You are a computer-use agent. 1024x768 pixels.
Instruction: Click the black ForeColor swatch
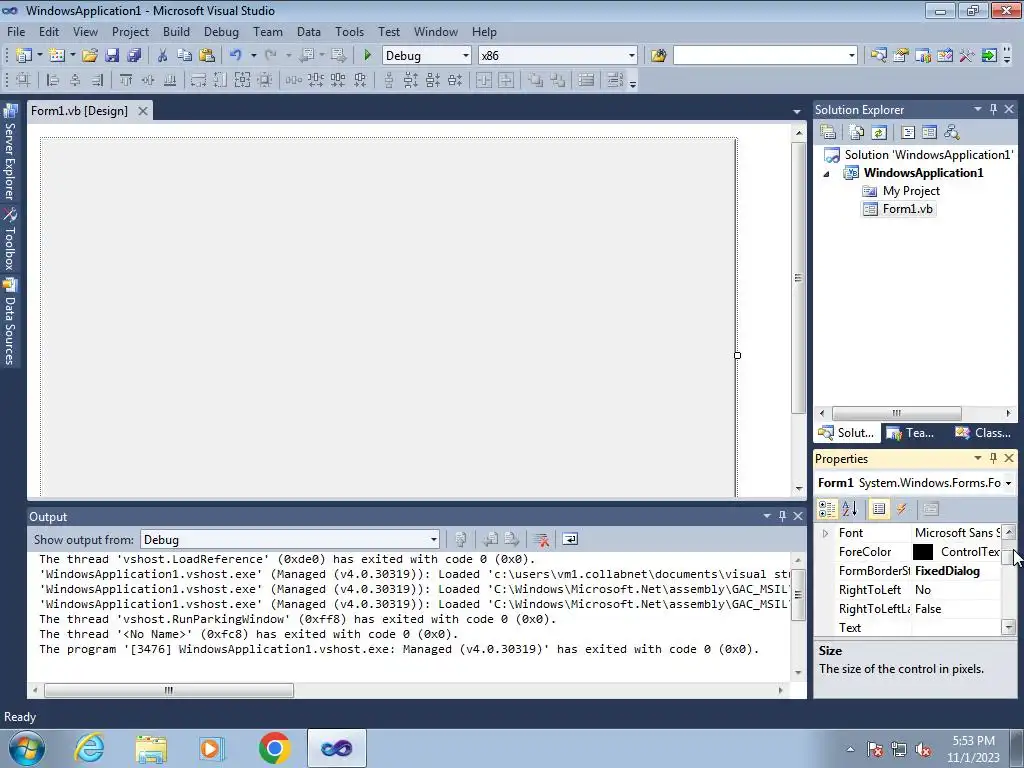[923, 552]
